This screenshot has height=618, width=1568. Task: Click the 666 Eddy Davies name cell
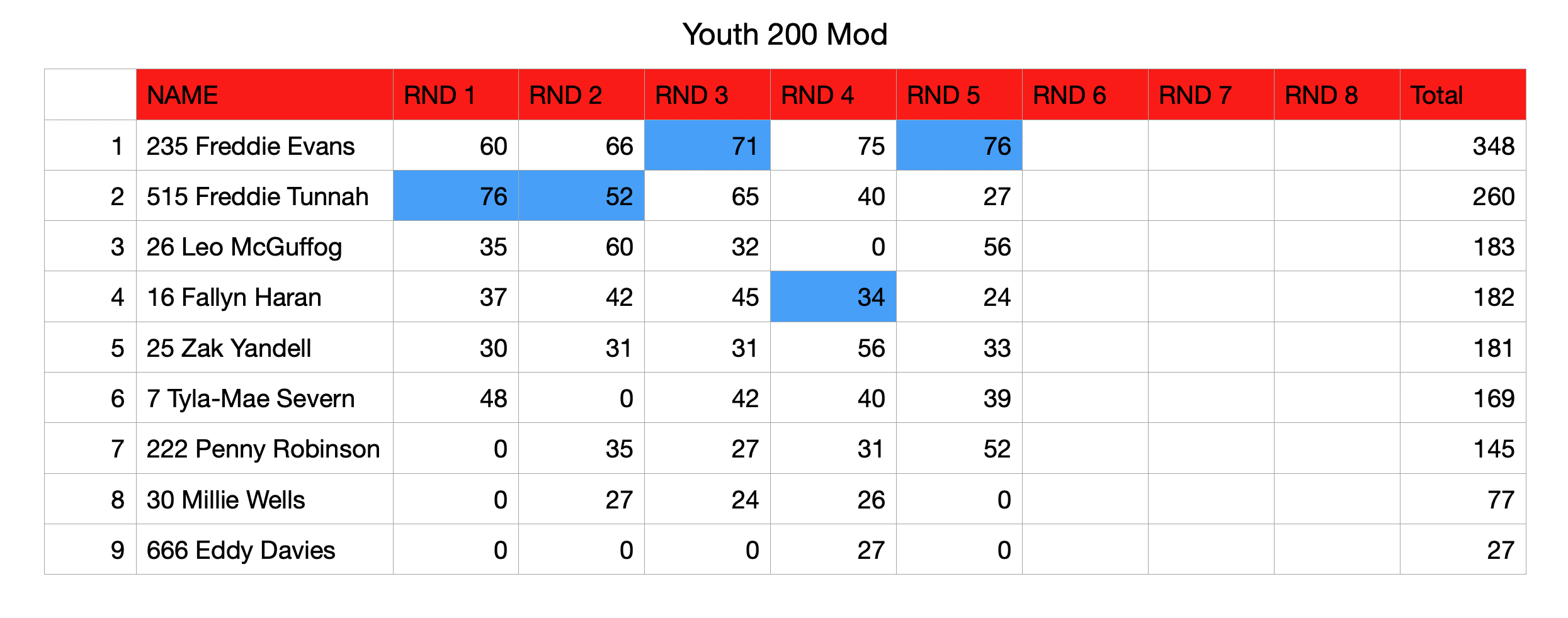click(x=264, y=549)
